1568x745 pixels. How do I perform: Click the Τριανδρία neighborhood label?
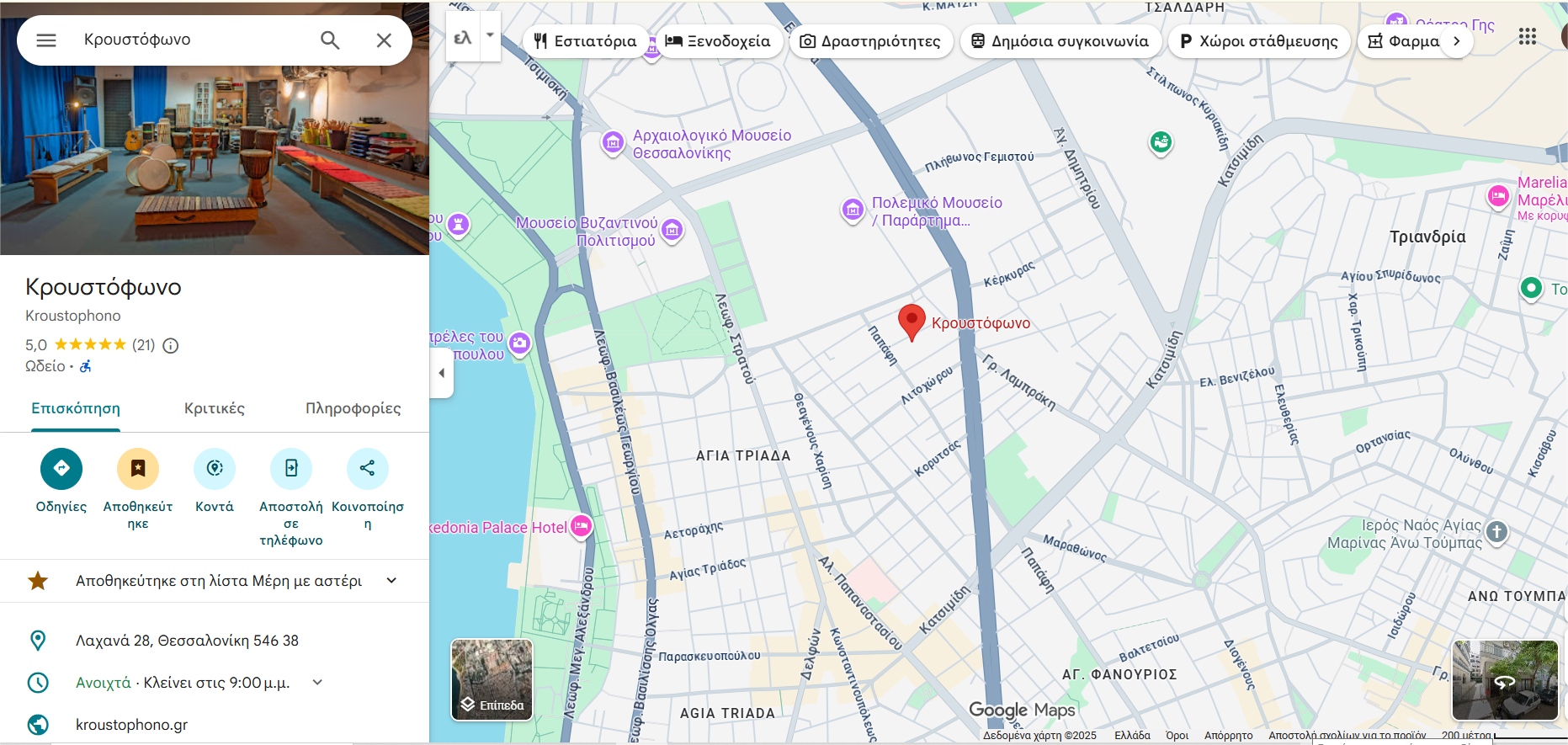point(1427,237)
